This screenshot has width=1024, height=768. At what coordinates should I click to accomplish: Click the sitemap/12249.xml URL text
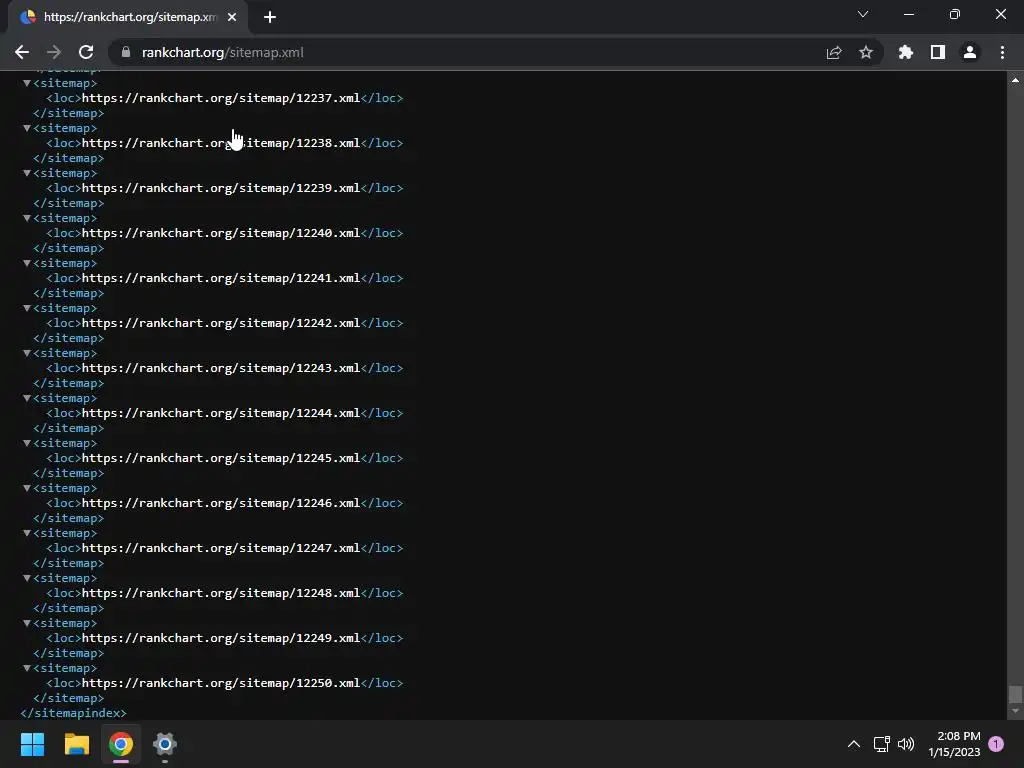pos(221,639)
